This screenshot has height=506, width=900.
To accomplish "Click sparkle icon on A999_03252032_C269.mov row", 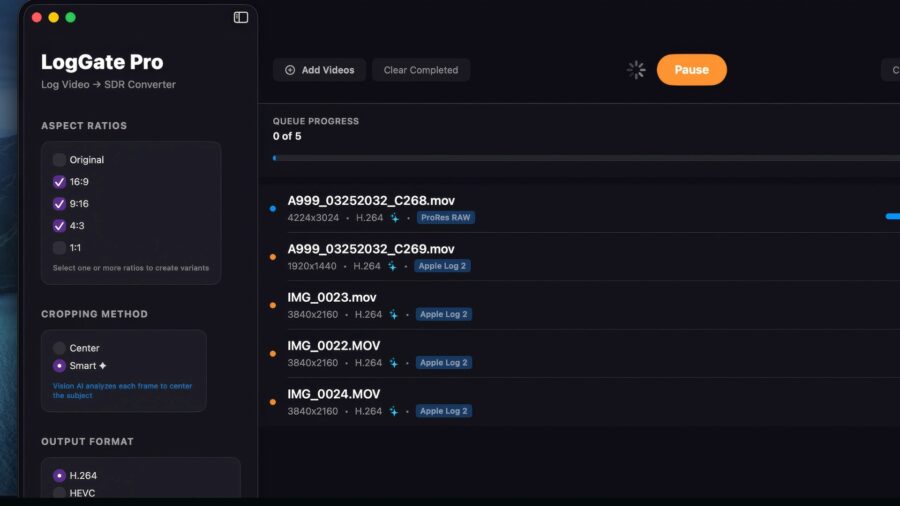I will point(392,266).
